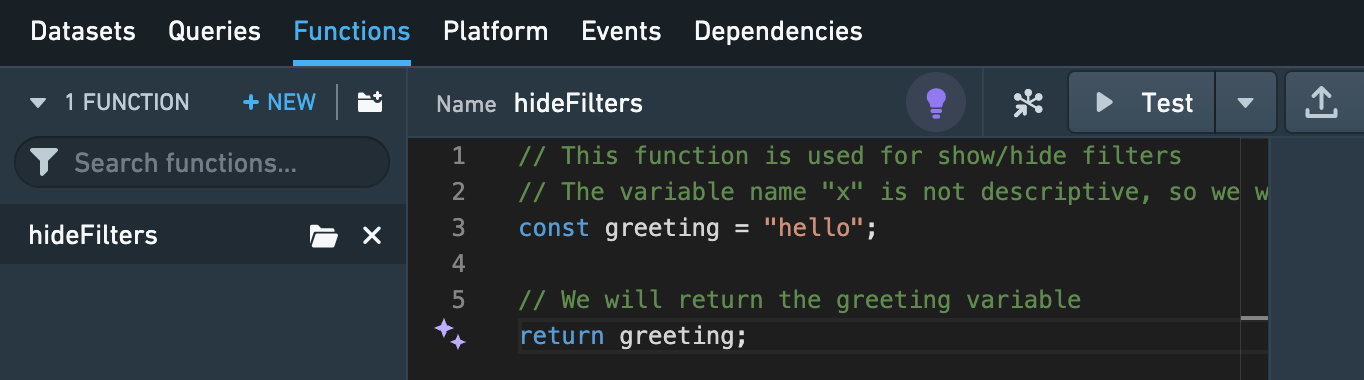This screenshot has height=380, width=1364.
Task: Focus the Search functions input field
Action: (x=202, y=162)
